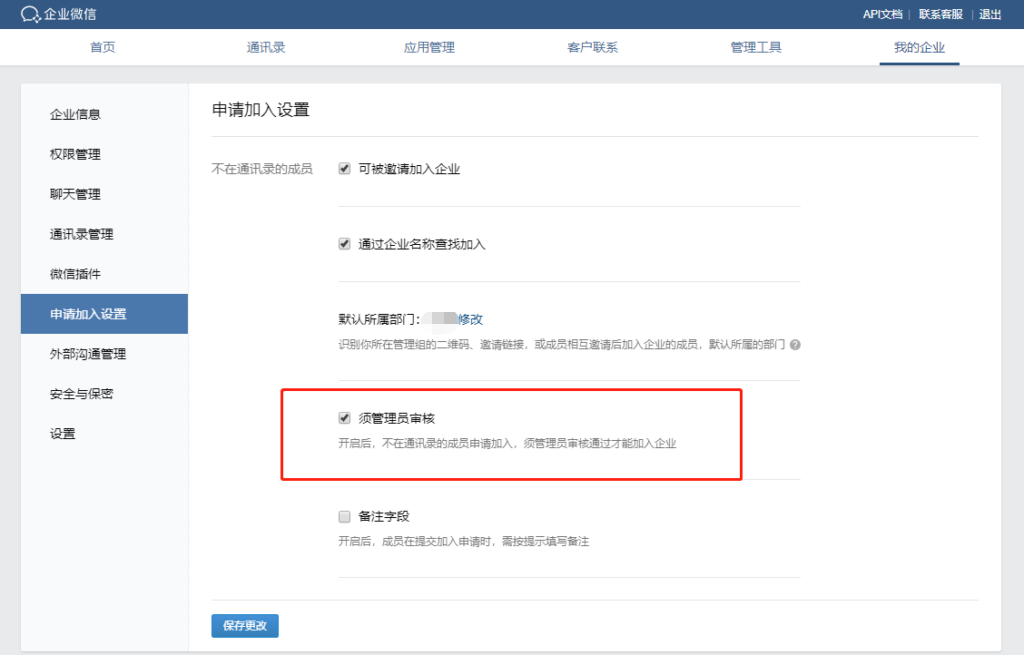Toggle 可被邀请加入企业 checkbox
This screenshot has width=1024, height=655.
pos(345,169)
